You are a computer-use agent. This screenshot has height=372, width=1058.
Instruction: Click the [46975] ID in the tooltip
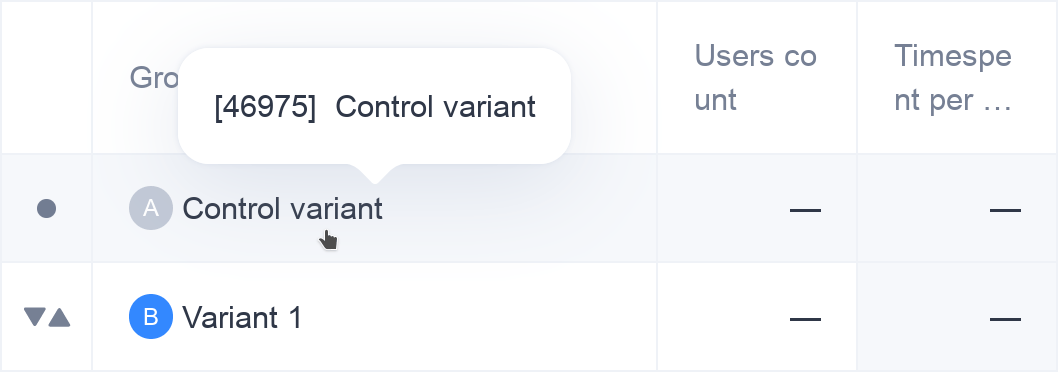pyautogui.click(x=265, y=107)
